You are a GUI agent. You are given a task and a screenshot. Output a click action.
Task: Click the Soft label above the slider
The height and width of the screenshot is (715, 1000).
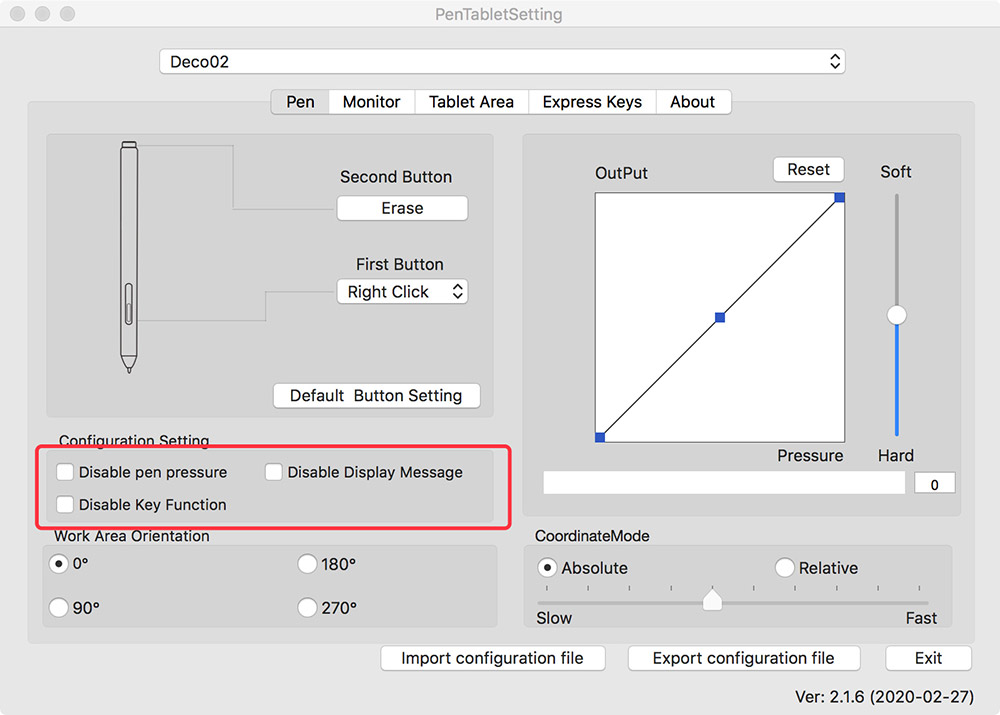point(896,172)
